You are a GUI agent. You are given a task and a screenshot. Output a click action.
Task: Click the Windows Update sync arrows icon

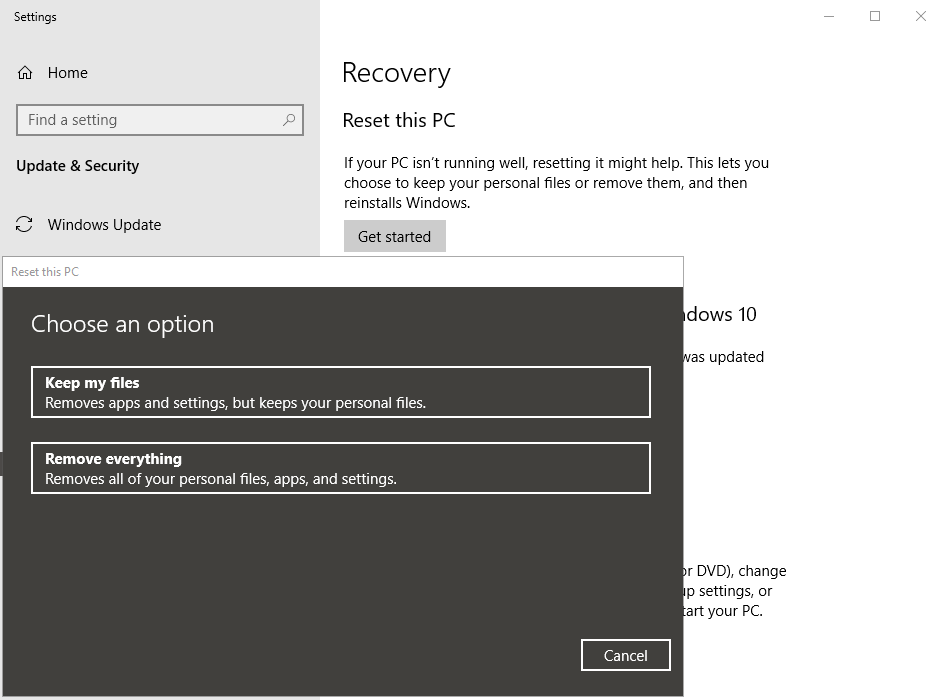(25, 225)
